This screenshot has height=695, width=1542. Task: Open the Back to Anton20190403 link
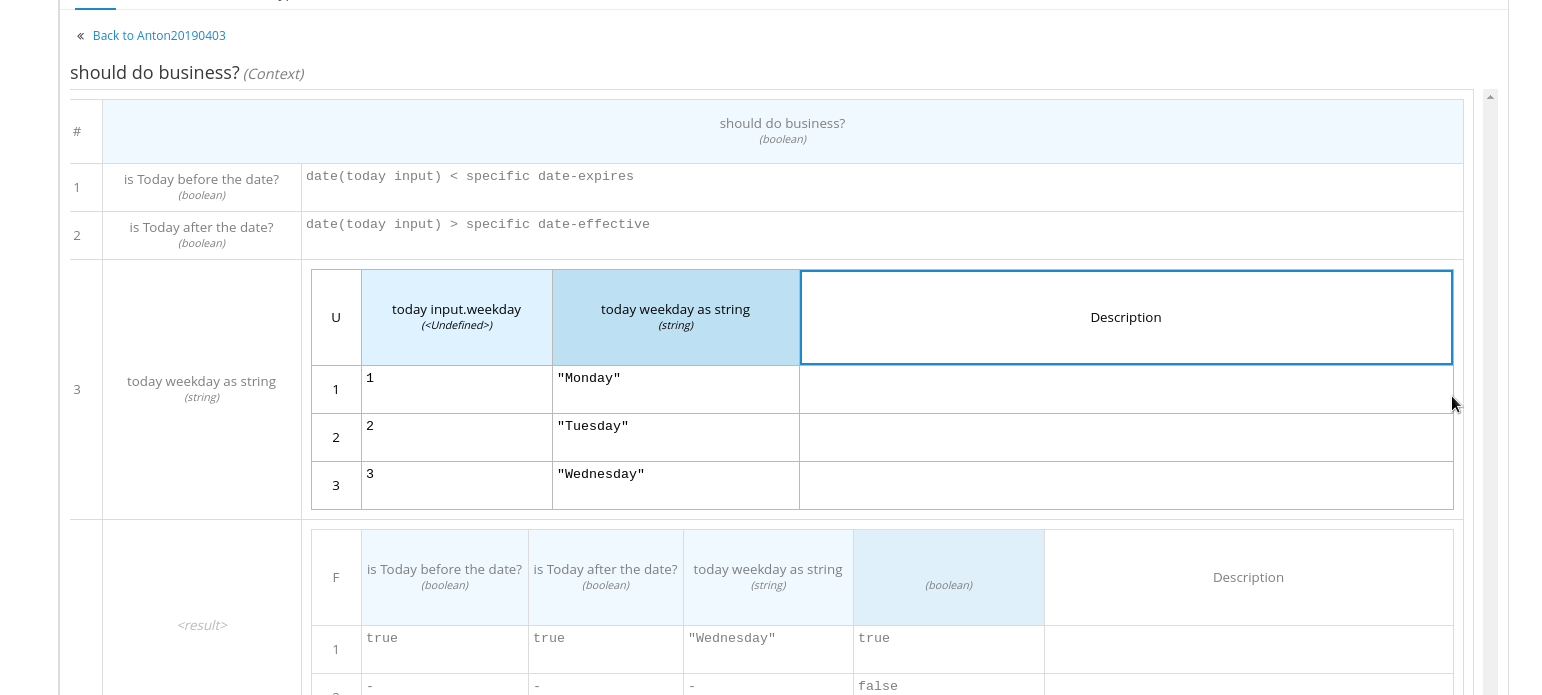pos(159,36)
